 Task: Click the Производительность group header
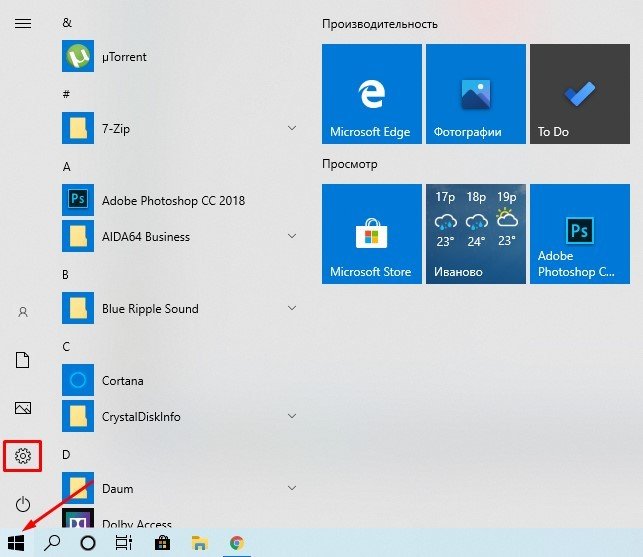point(380,24)
